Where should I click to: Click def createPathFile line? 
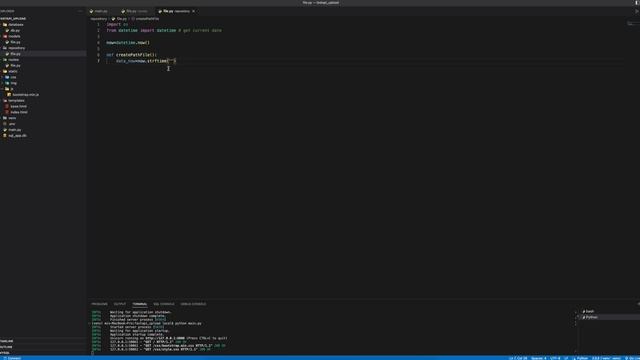[131, 55]
